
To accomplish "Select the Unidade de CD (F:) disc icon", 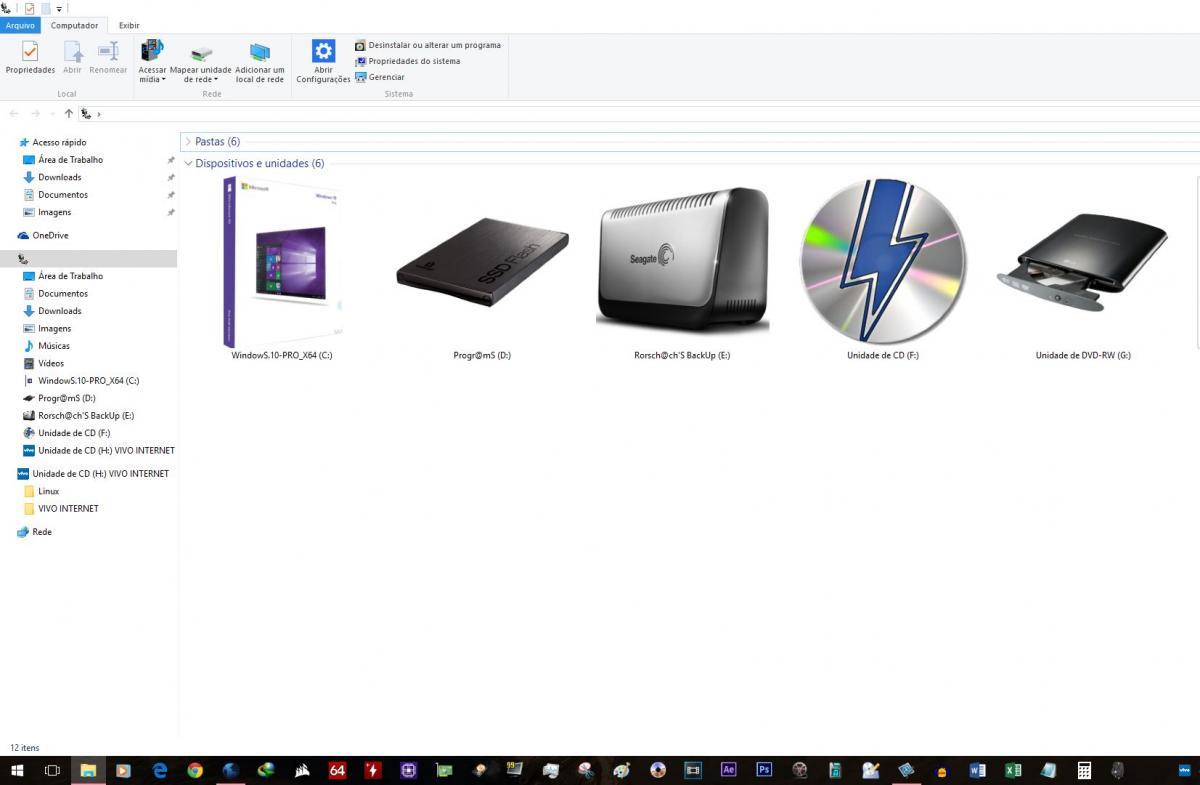I will [883, 269].
